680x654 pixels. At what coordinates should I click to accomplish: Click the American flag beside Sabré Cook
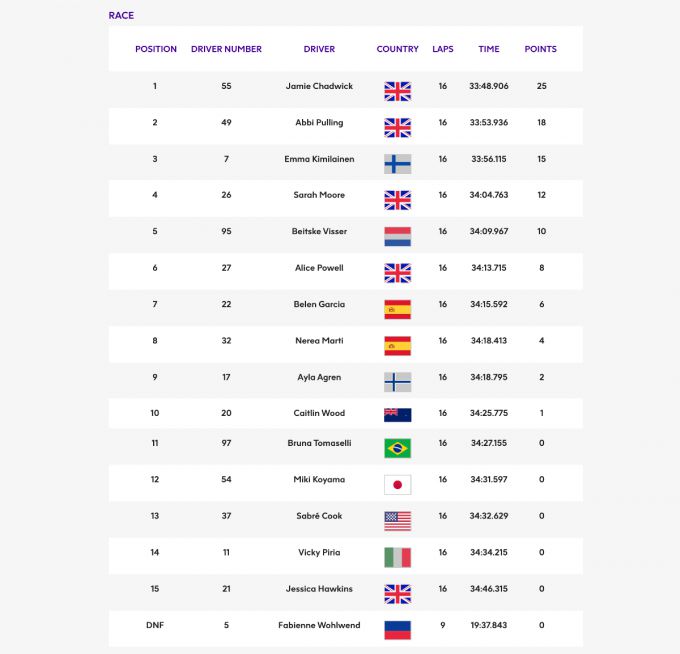pyautogui.click(x=397, y=520)
